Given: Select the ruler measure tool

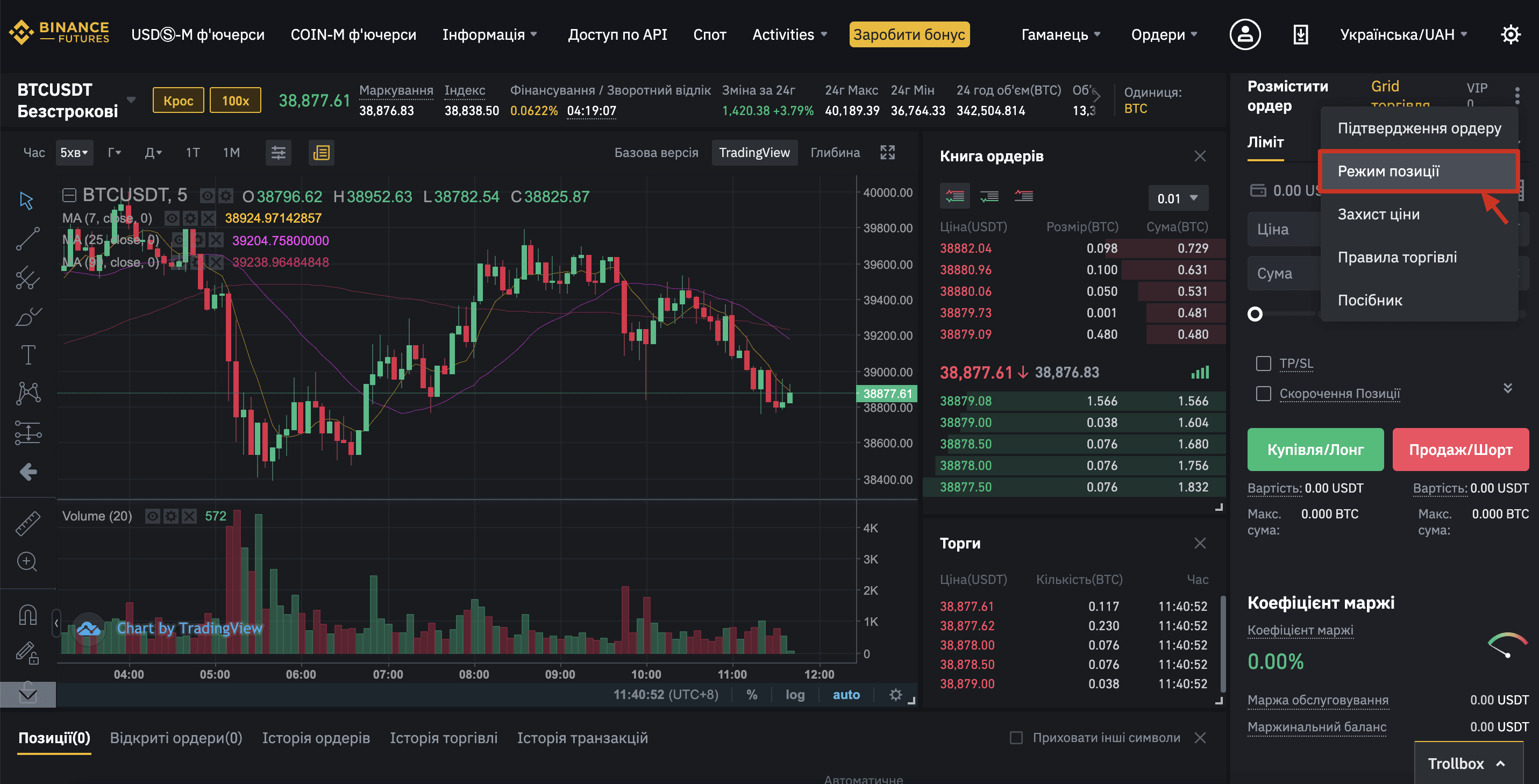Looking at the screenshot, I should (27, 523).
